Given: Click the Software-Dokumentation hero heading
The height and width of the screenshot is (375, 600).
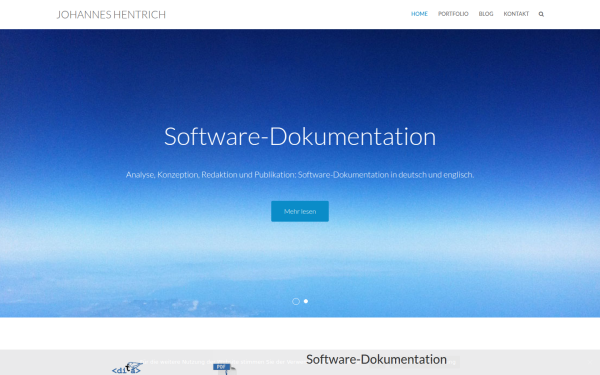Looking at the screenshot, I should pyautogui.click(x=300, y=136).
